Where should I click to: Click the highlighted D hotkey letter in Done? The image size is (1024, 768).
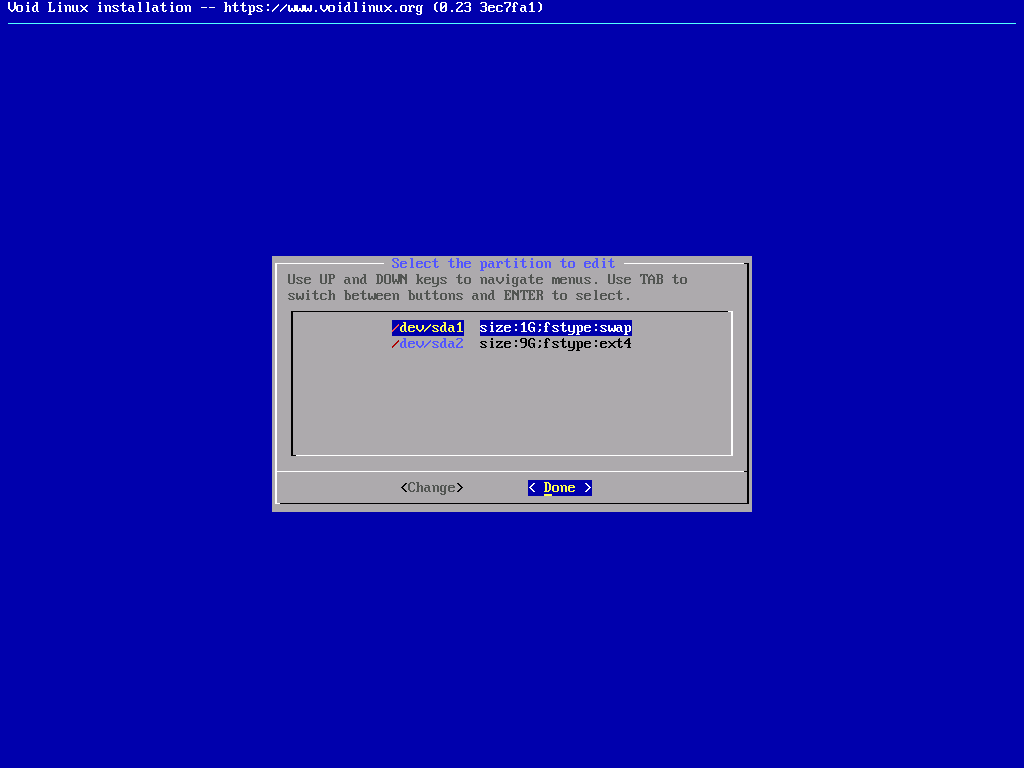point(548,488)
